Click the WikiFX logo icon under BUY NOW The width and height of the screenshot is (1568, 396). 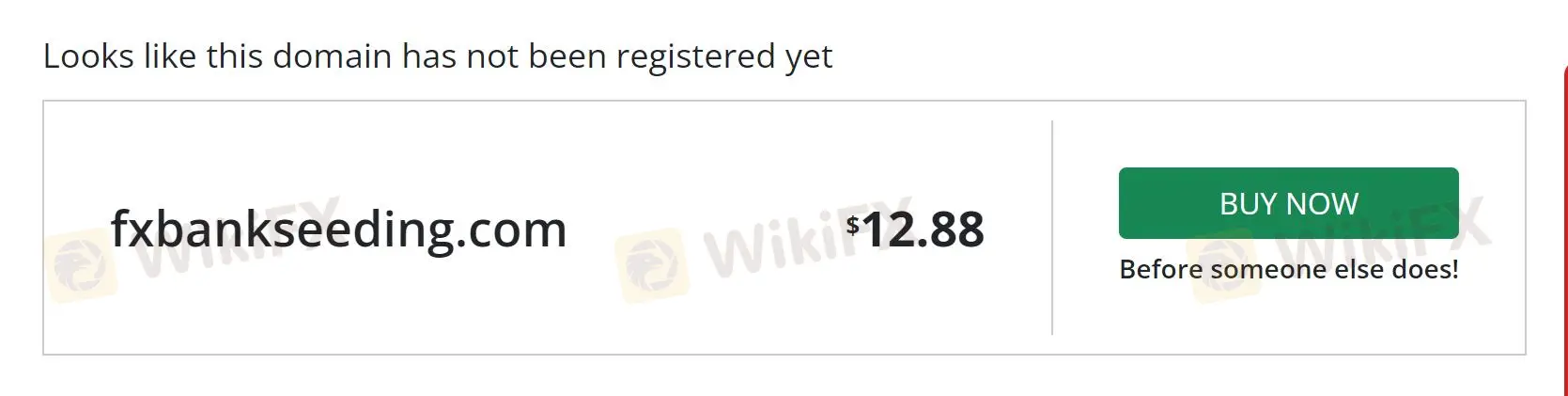point(1222,267)
